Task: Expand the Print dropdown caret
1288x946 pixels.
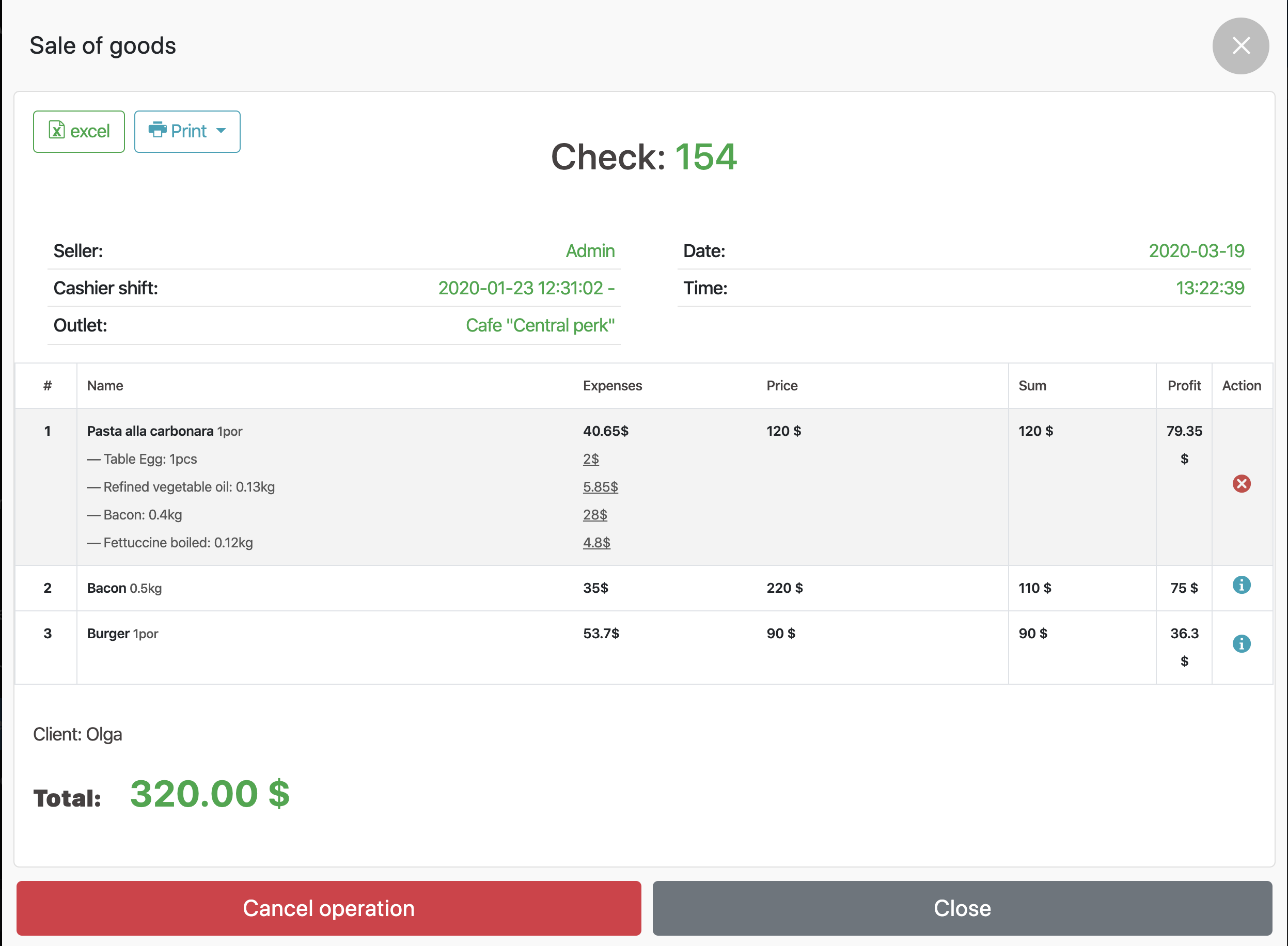Action: 221,131
